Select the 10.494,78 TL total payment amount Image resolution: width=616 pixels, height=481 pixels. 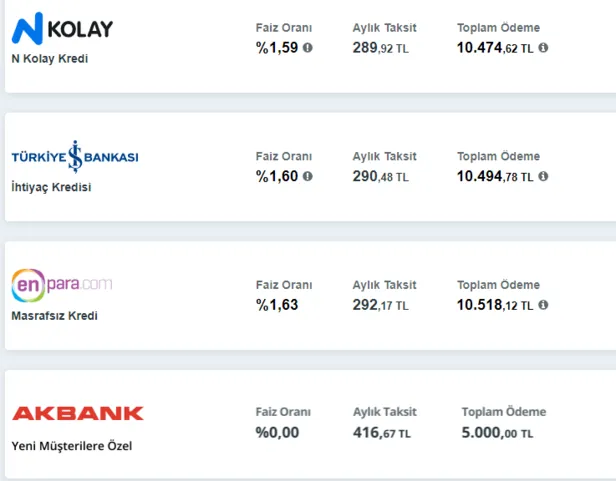[x=495, y=176]
